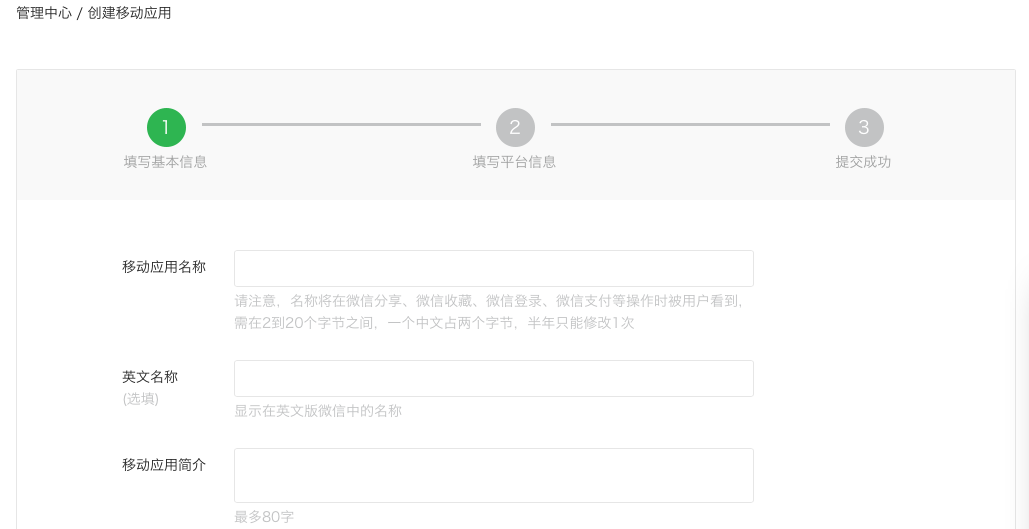Focus the 移动应用名称 input field
The width and height of the screenshot is (1029, 529).
pos(494,268)
